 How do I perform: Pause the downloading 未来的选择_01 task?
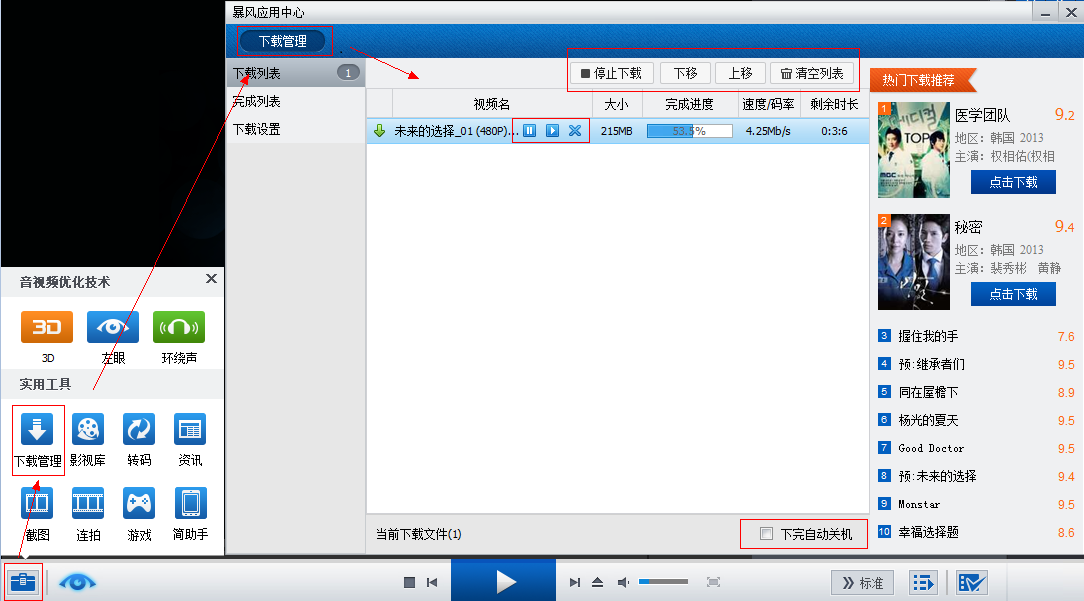pos(529,130)
